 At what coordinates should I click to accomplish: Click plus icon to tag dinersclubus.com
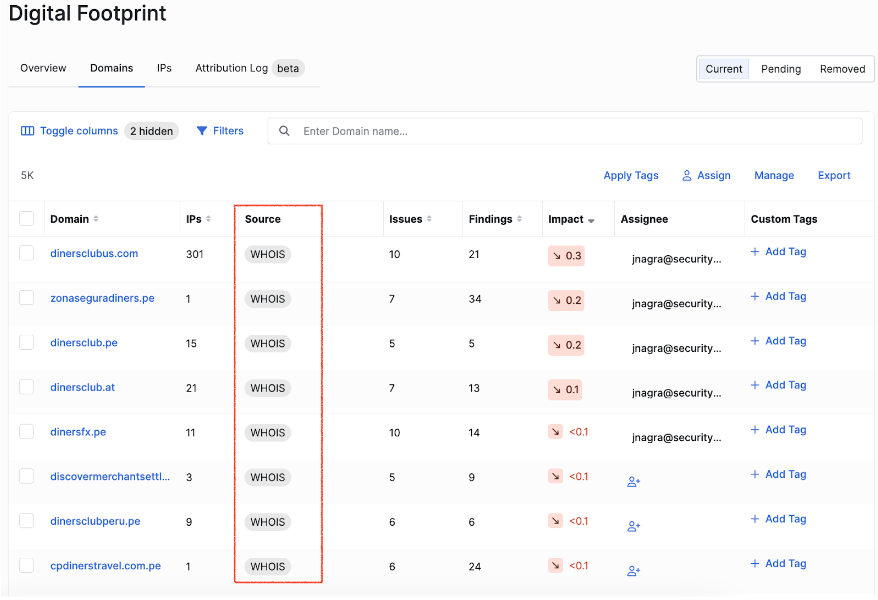(755, 252)
